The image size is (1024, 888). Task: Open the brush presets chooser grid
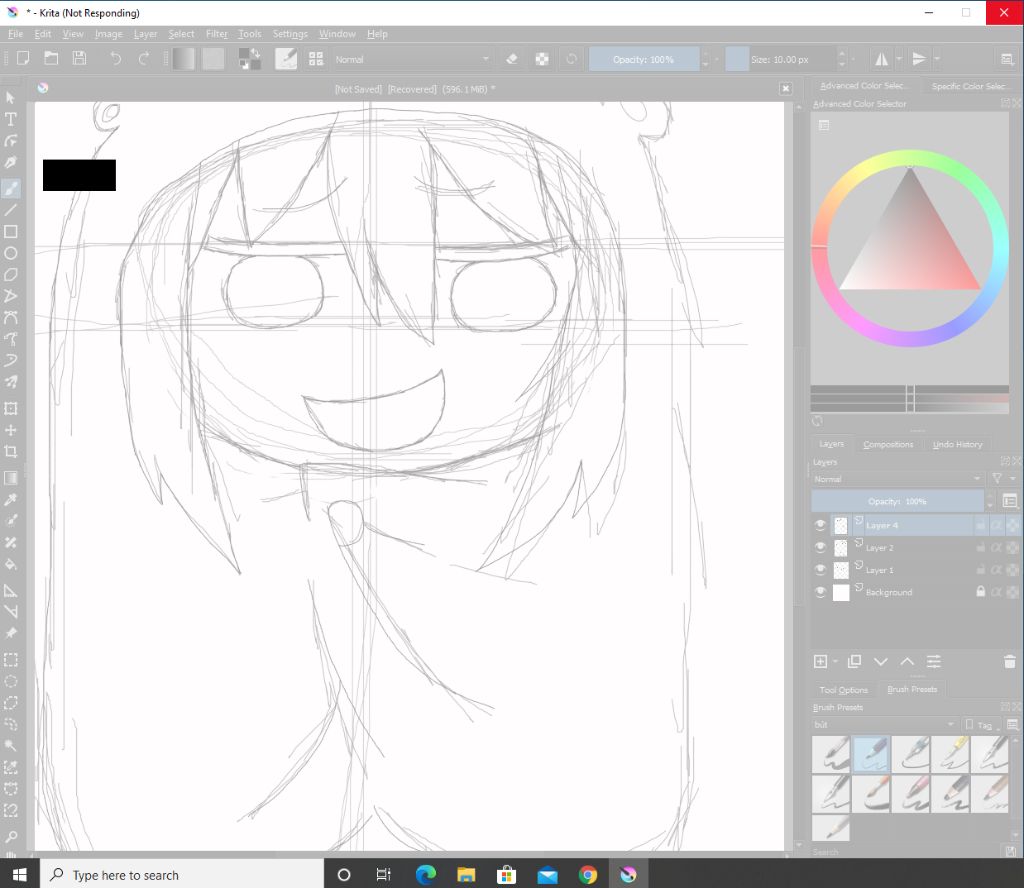(x=316, y=59)
